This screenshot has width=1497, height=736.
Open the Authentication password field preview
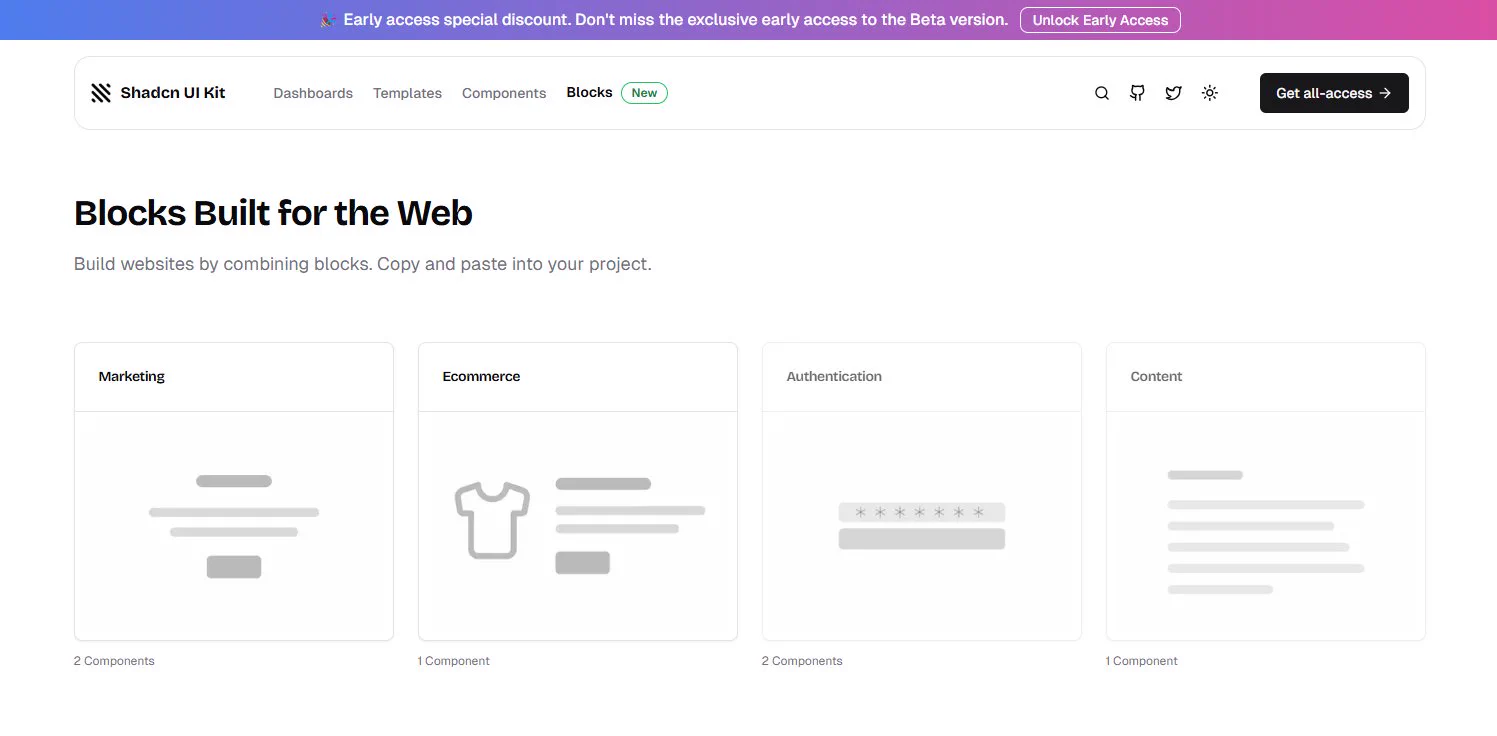(921, 512)
